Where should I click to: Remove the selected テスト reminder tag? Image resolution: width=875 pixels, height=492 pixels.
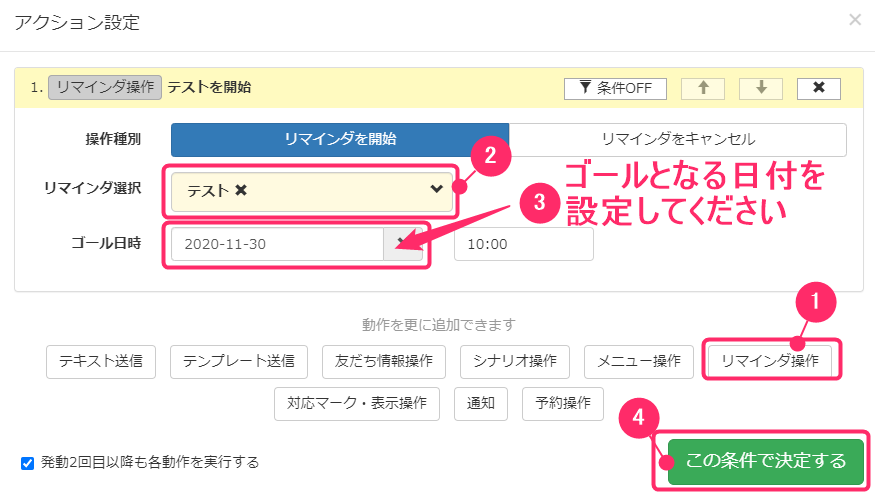(x=241, y=191)
